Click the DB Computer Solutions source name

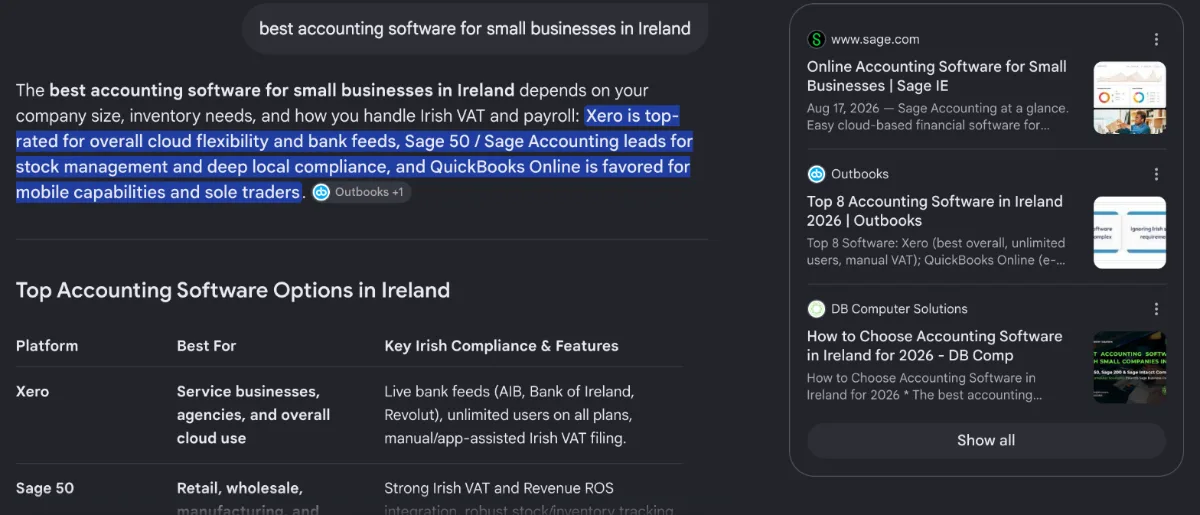tap(899, 309)
